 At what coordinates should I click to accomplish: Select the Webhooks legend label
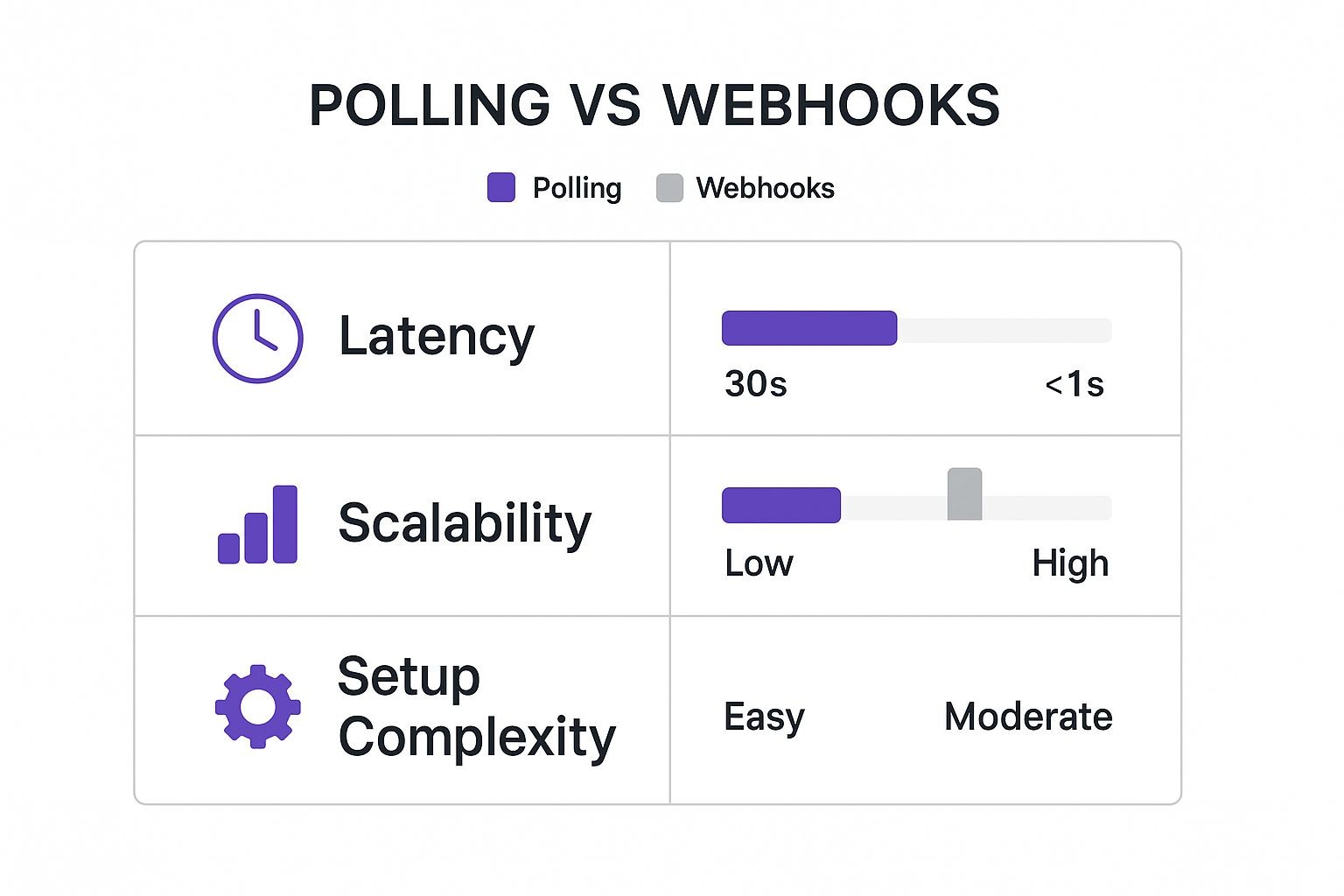pos(765,188)
